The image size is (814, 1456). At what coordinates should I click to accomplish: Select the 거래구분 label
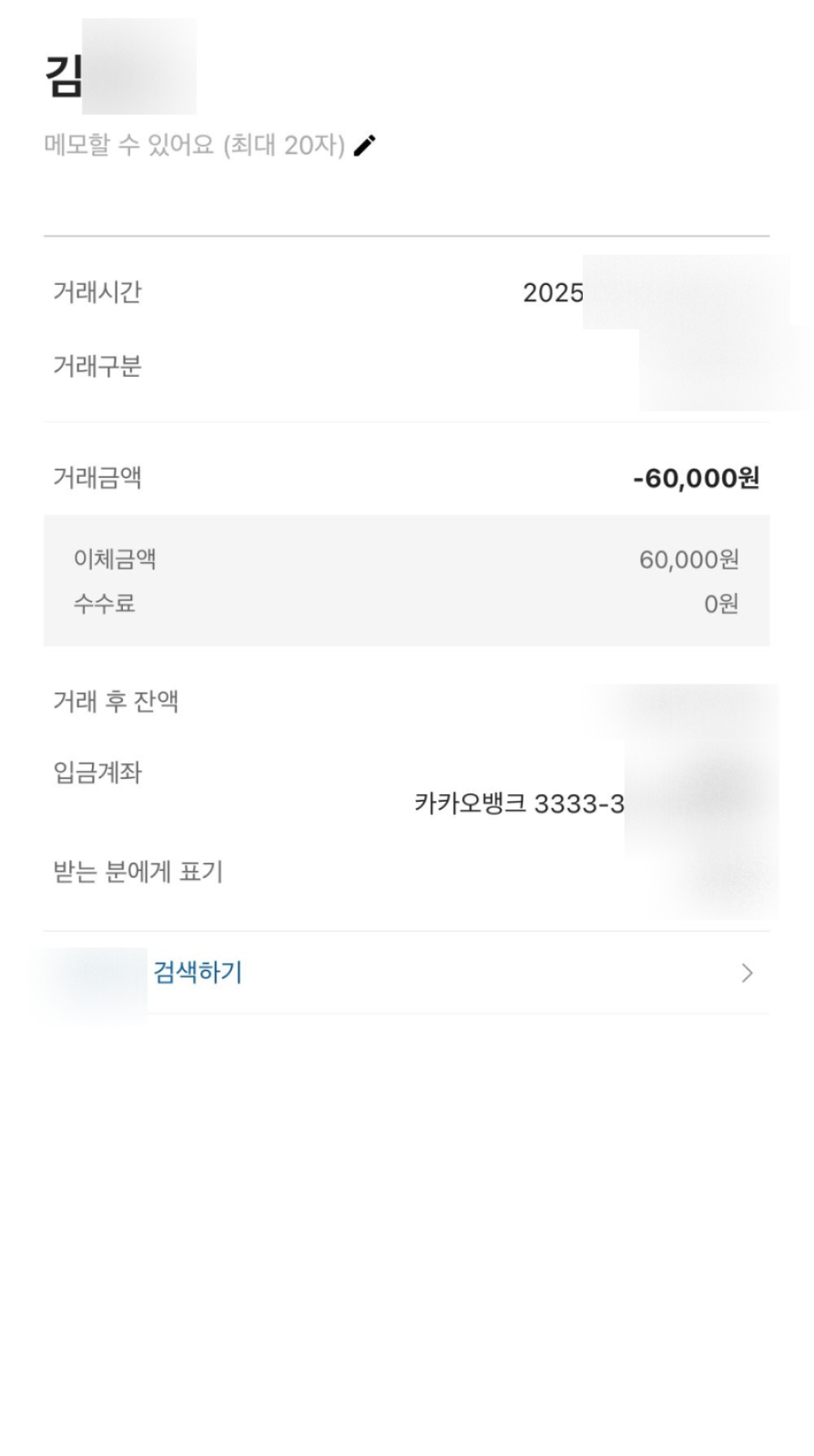point(97,367)
